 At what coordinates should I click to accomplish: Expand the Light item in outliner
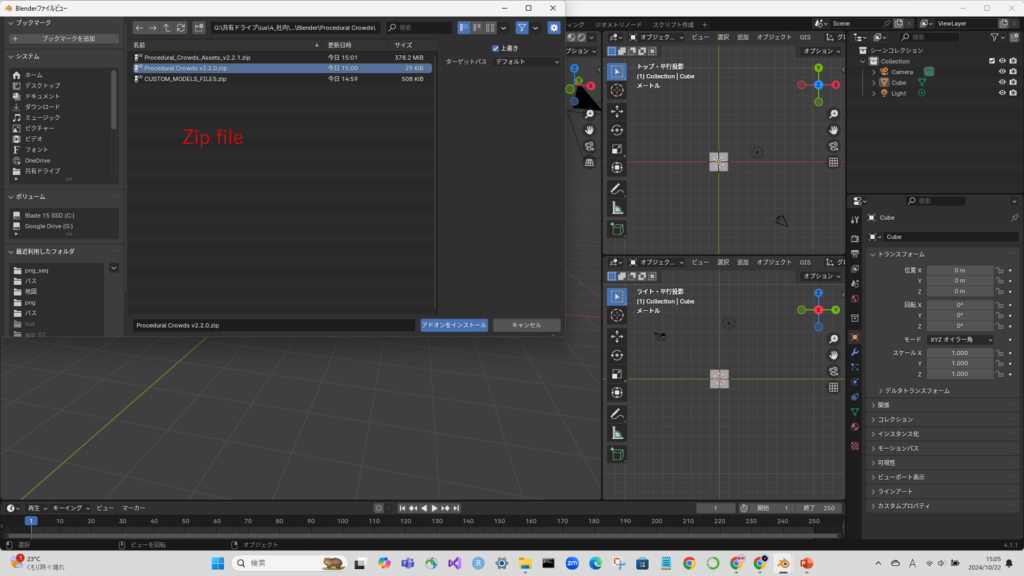(x=873, y=93)
